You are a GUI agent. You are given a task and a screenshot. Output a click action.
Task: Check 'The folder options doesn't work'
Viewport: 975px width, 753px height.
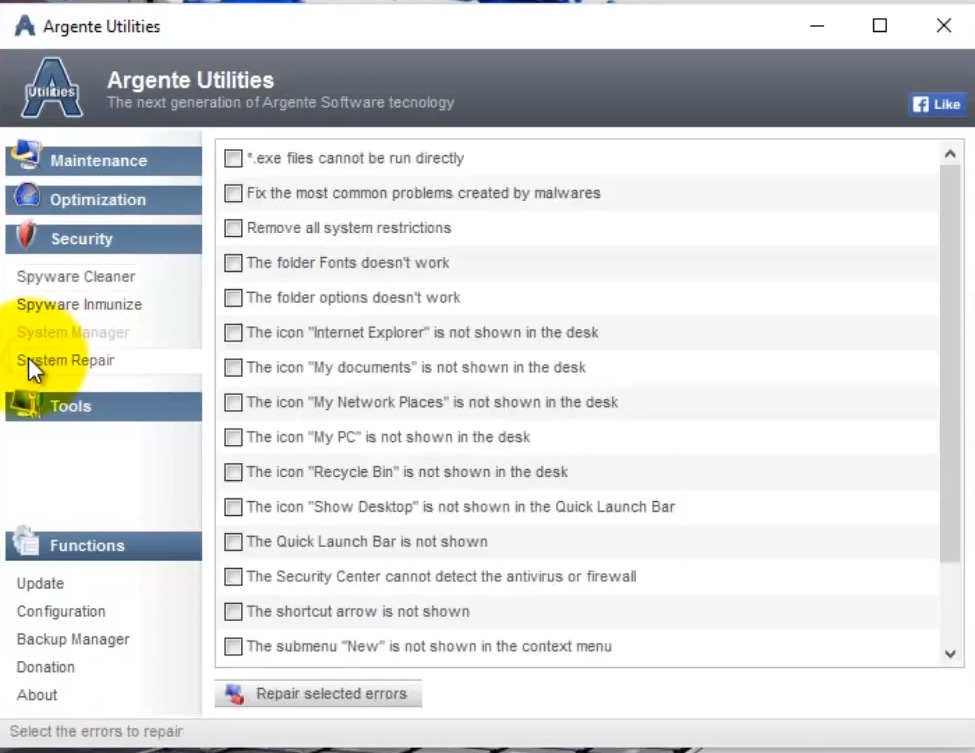[233, 298]
